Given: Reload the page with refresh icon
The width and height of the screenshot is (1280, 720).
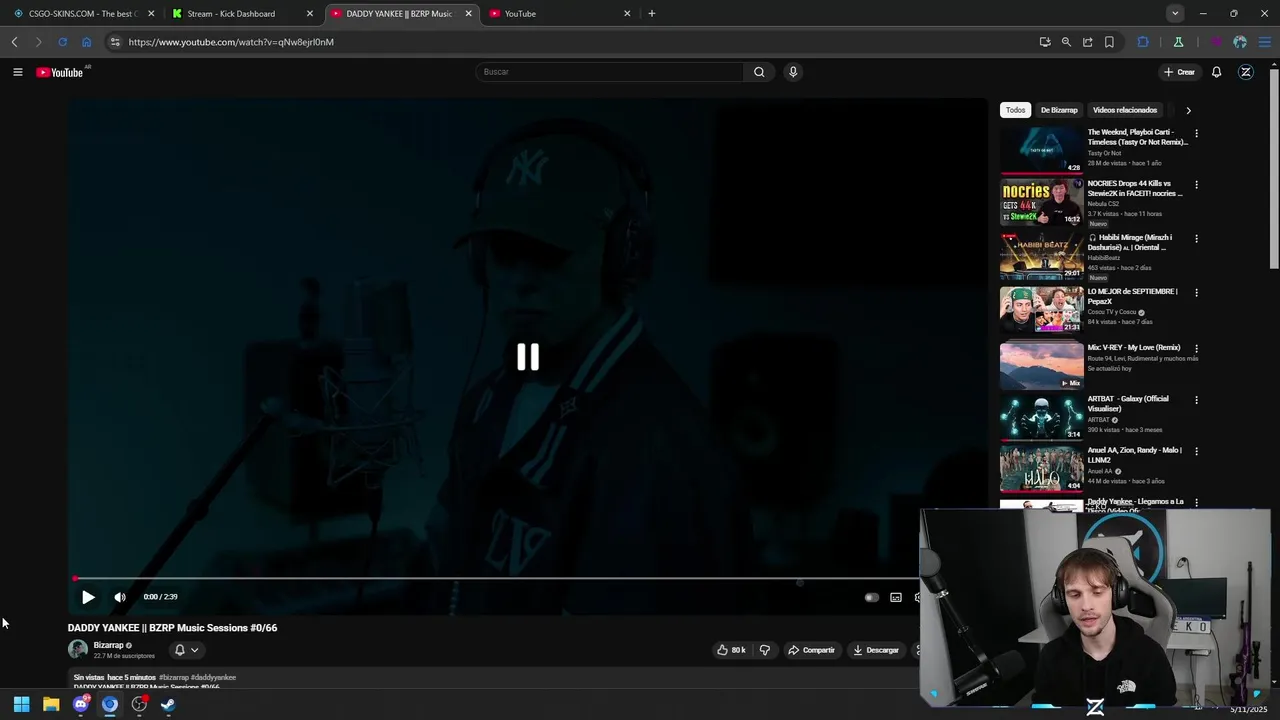Looking at the screenshot, I should (x=62, y=42).
